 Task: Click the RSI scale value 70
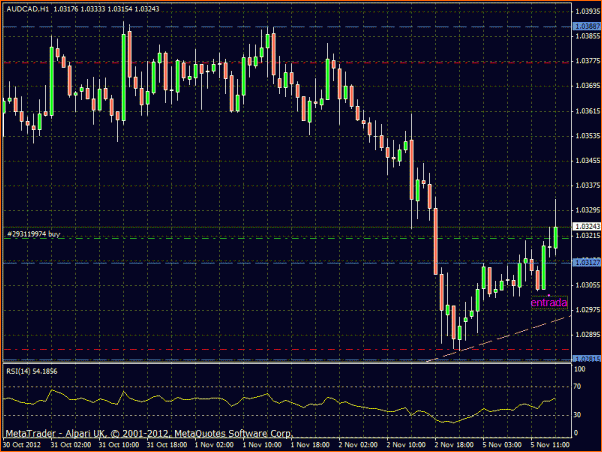click(577, 387)
